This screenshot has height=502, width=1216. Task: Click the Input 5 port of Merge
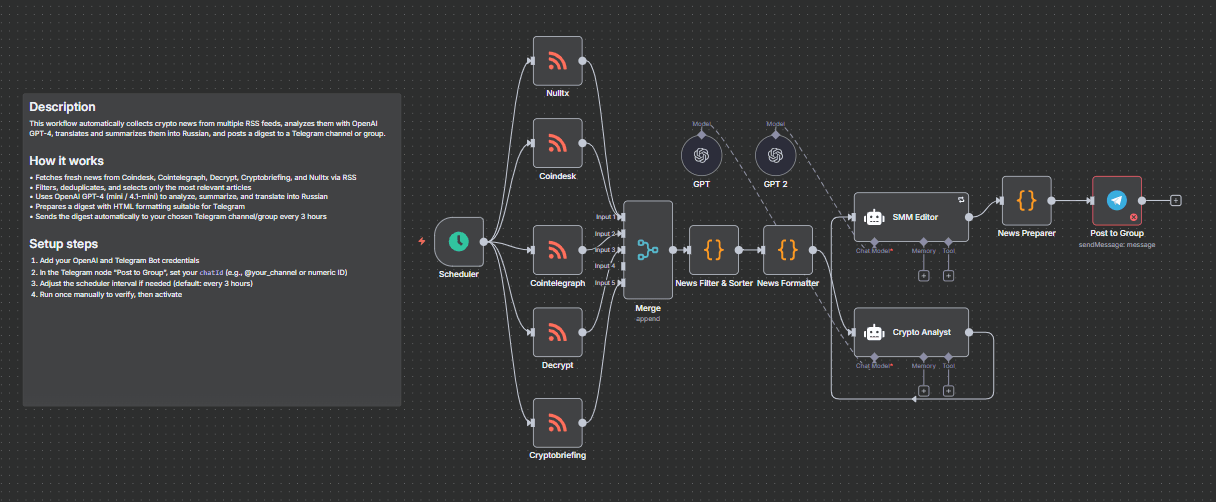coord(622,283)
